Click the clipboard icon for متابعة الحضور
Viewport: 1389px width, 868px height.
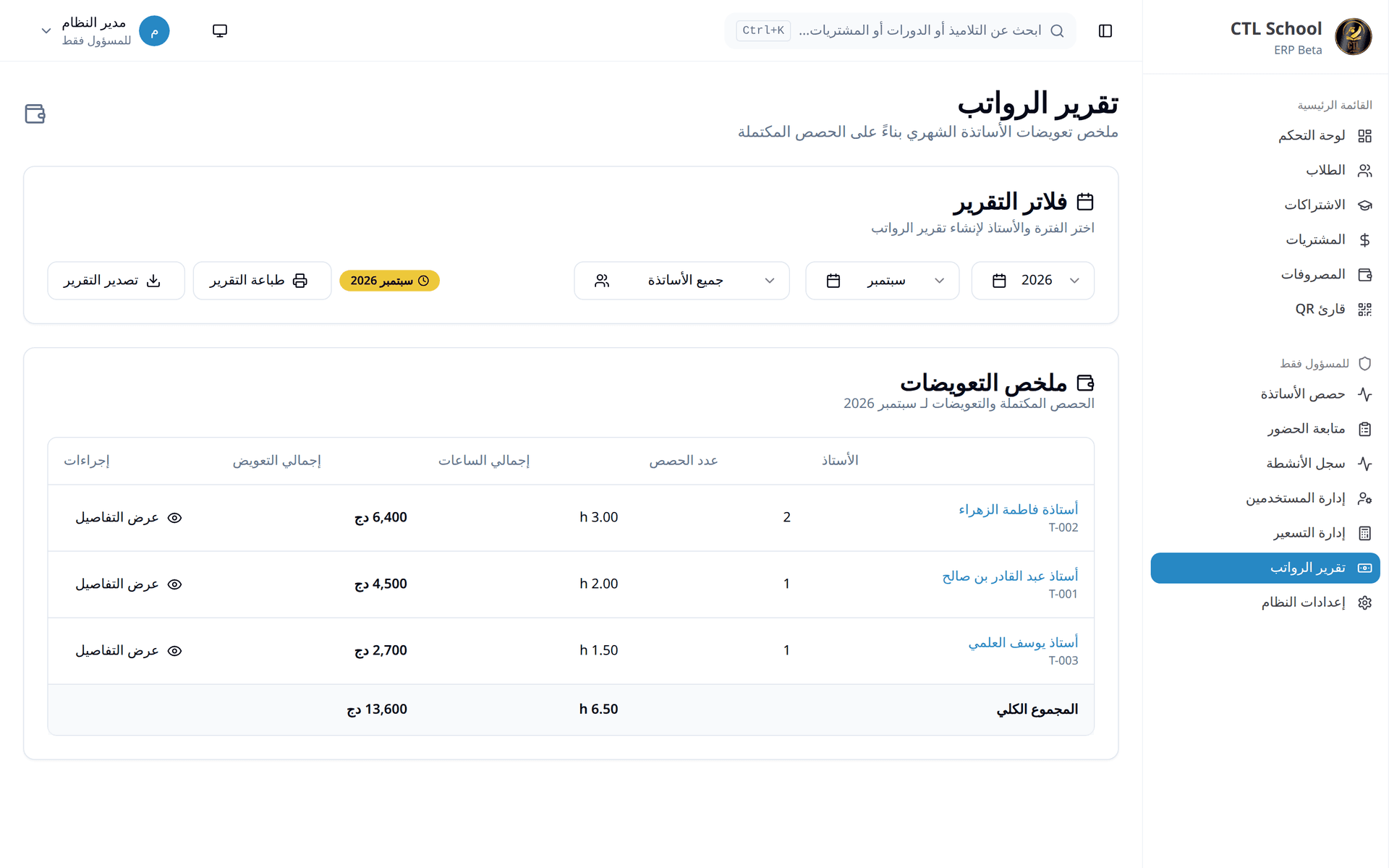[1364, 429]
